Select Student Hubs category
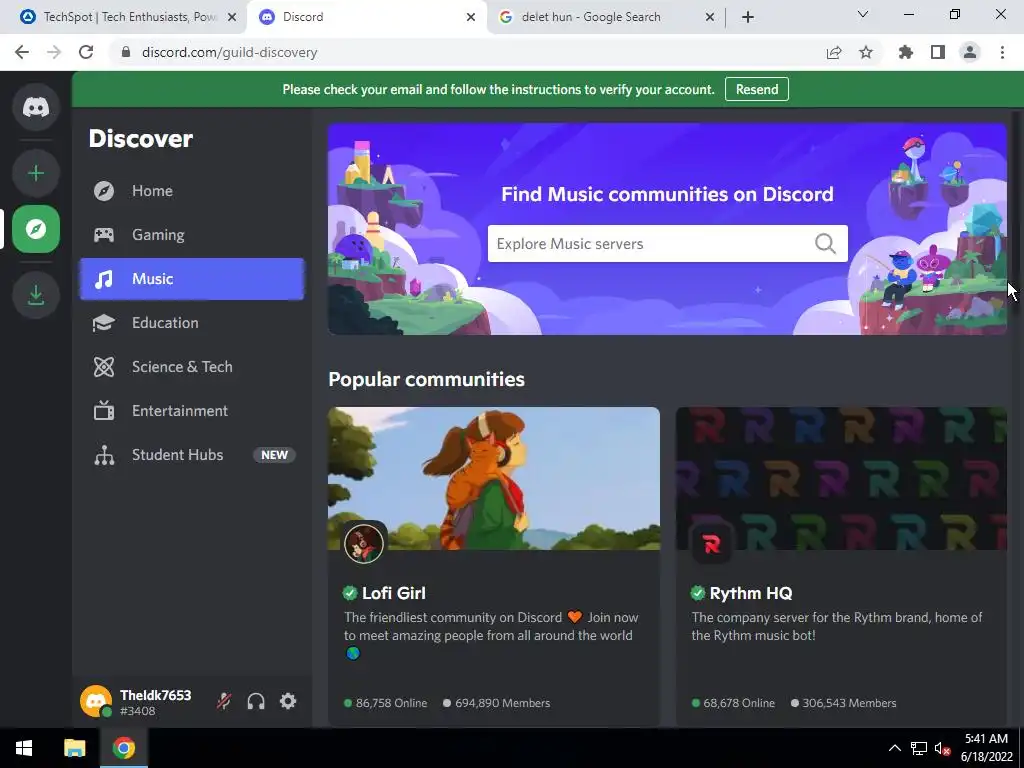 click(x=192, y=455)
